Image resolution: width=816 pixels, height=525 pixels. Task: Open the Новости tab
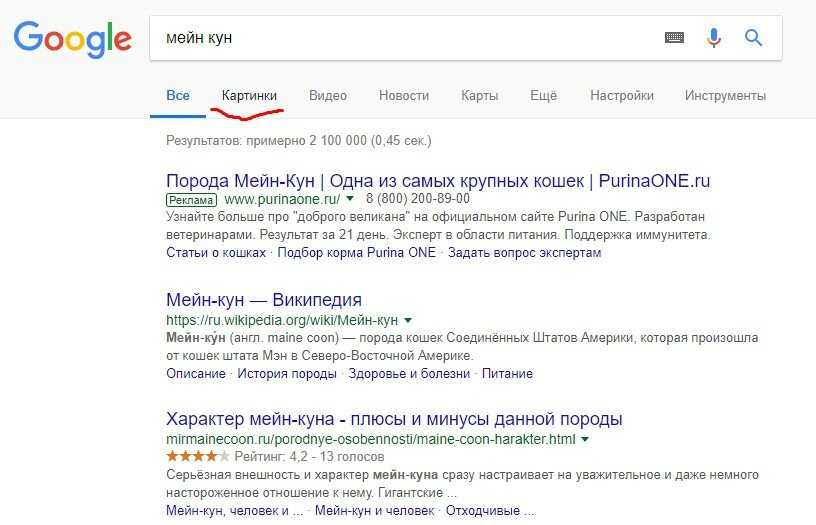point(404,96)
